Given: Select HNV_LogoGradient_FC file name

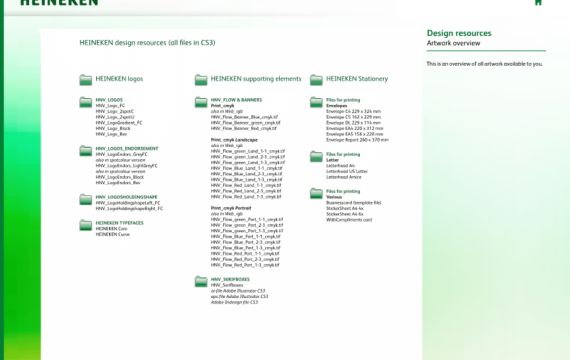Looking at the screenshot, I should (x=119, y=123).
